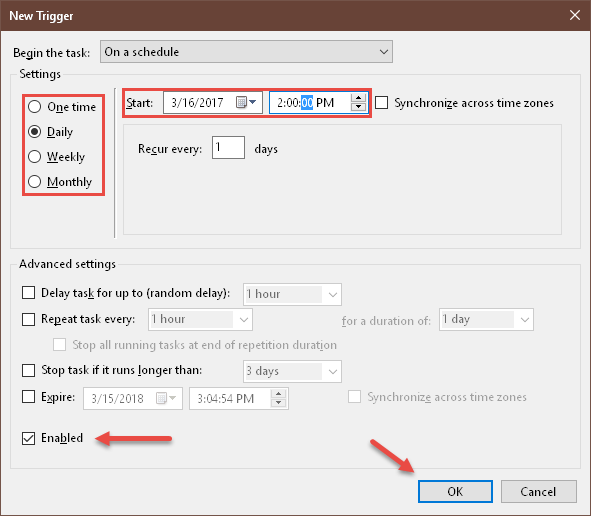Toggle the Enabled checkbox

[x=28, y=438]
